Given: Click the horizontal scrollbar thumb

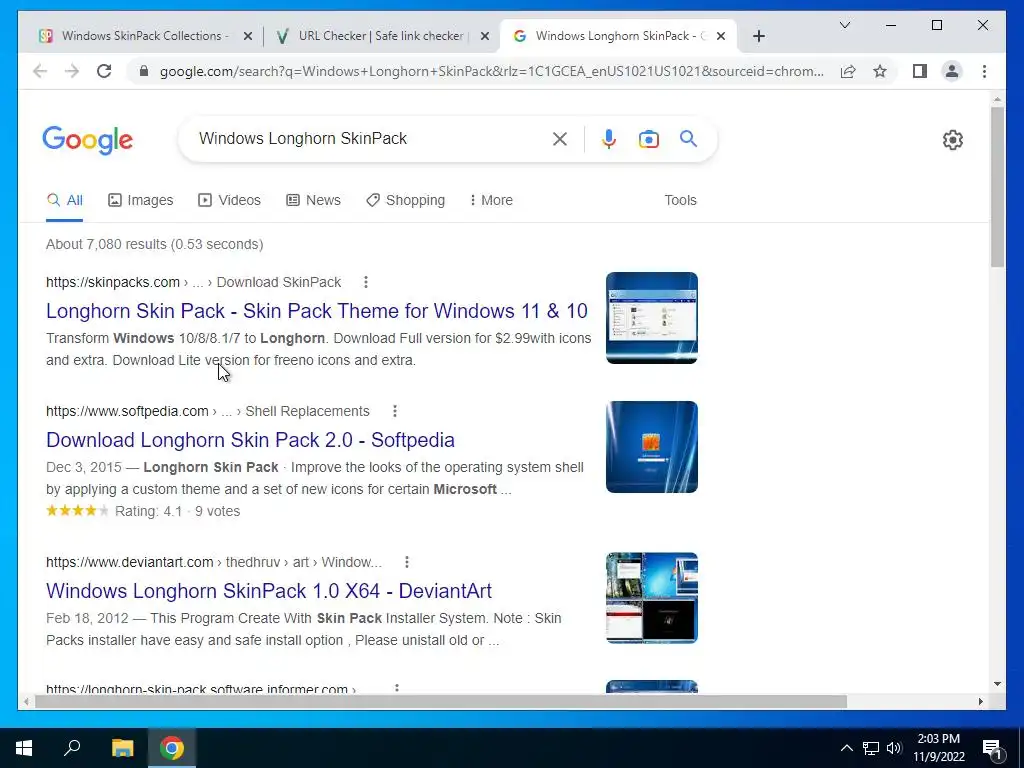Looking at the screenshot, I should (441, 702).
